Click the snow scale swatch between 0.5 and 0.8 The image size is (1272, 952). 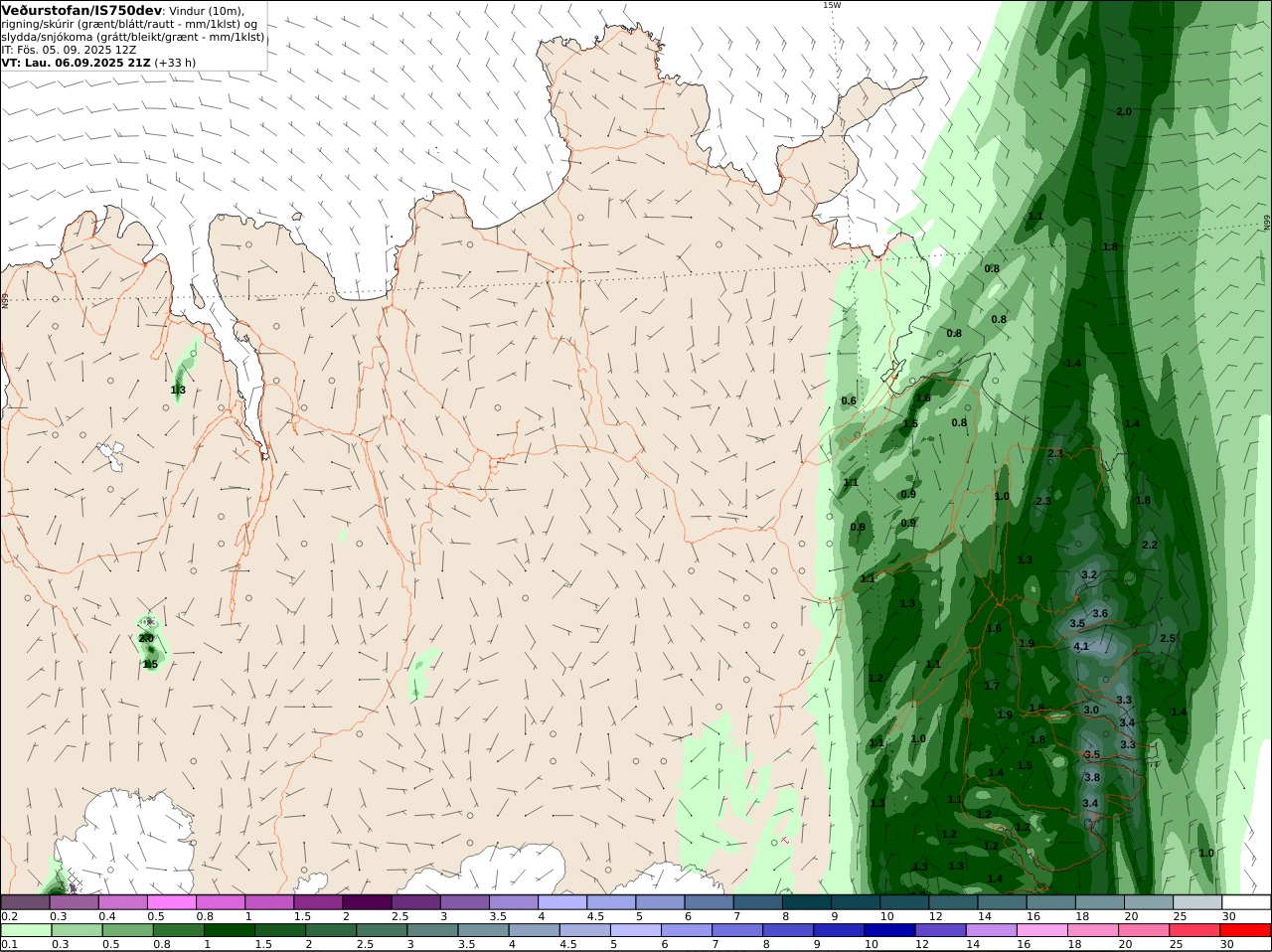[x=172, y=902]
